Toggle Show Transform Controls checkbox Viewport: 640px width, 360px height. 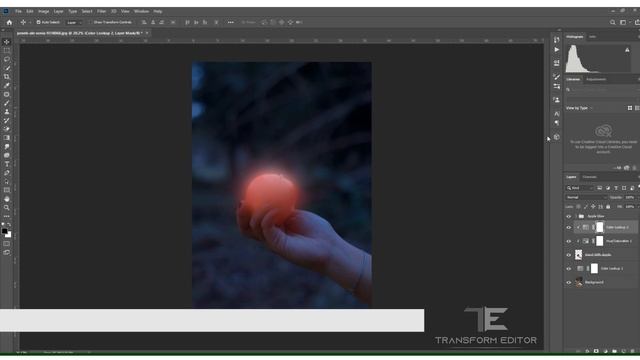[x=91, y=22]
